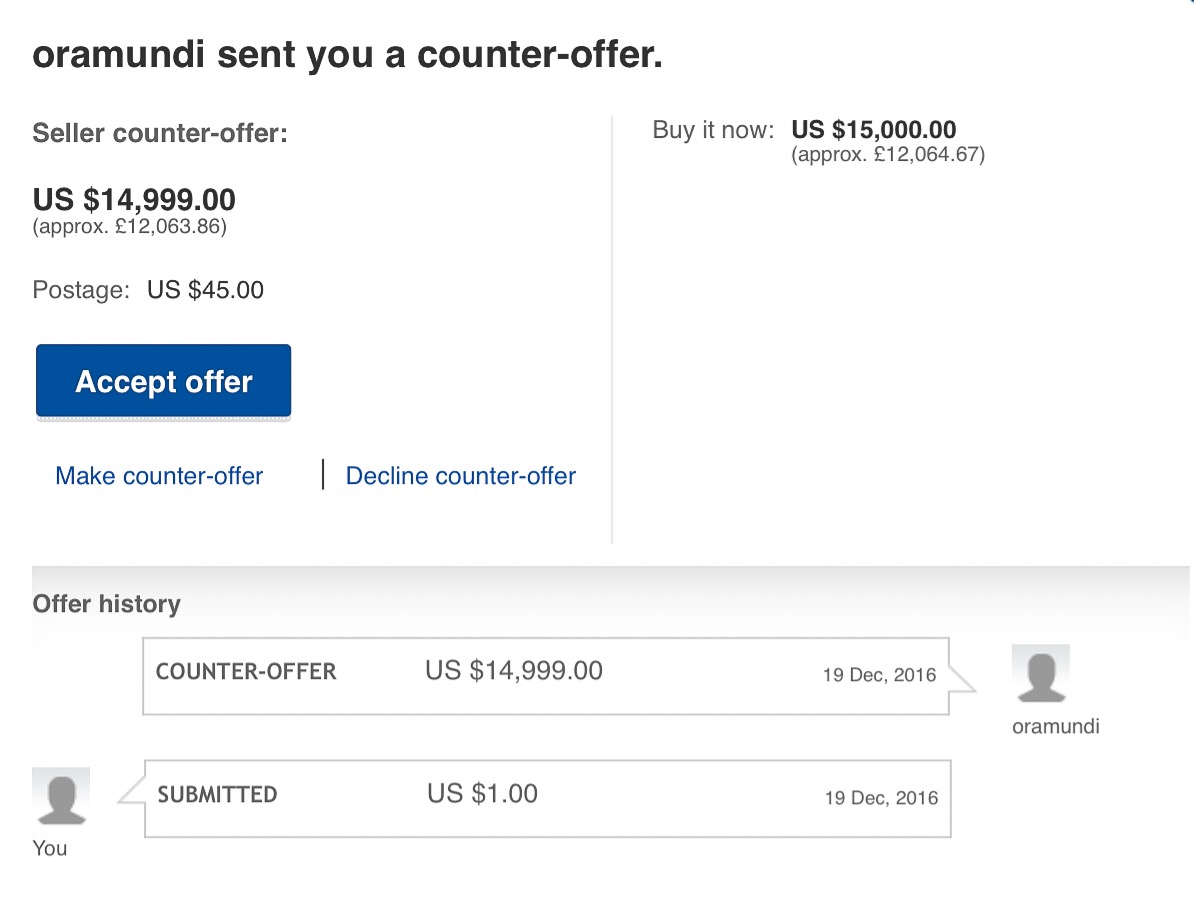Click the counter-offer date 19 Dec, 2016
The image size is (1194, 916).
(879, 675)
